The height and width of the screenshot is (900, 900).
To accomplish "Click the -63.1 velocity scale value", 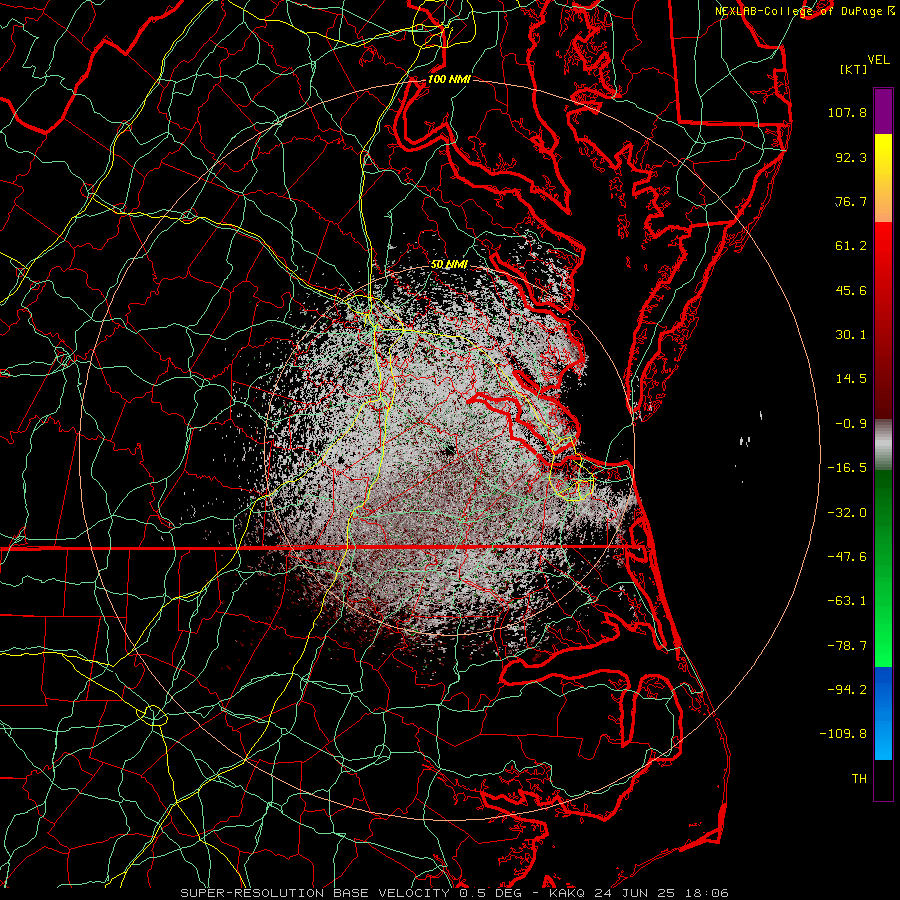I will [x=847, y=601].
